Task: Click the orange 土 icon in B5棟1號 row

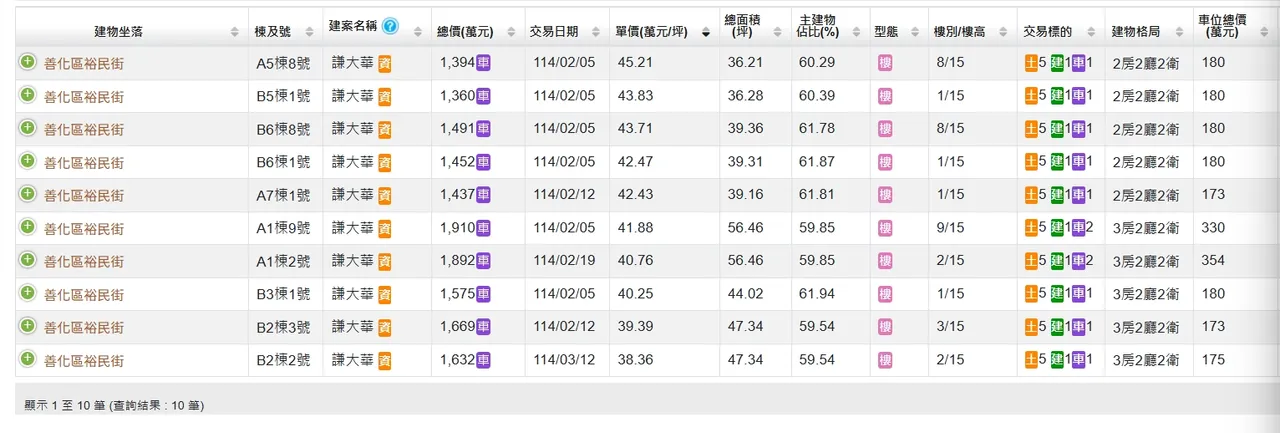Action: (x=1032, y=96)
